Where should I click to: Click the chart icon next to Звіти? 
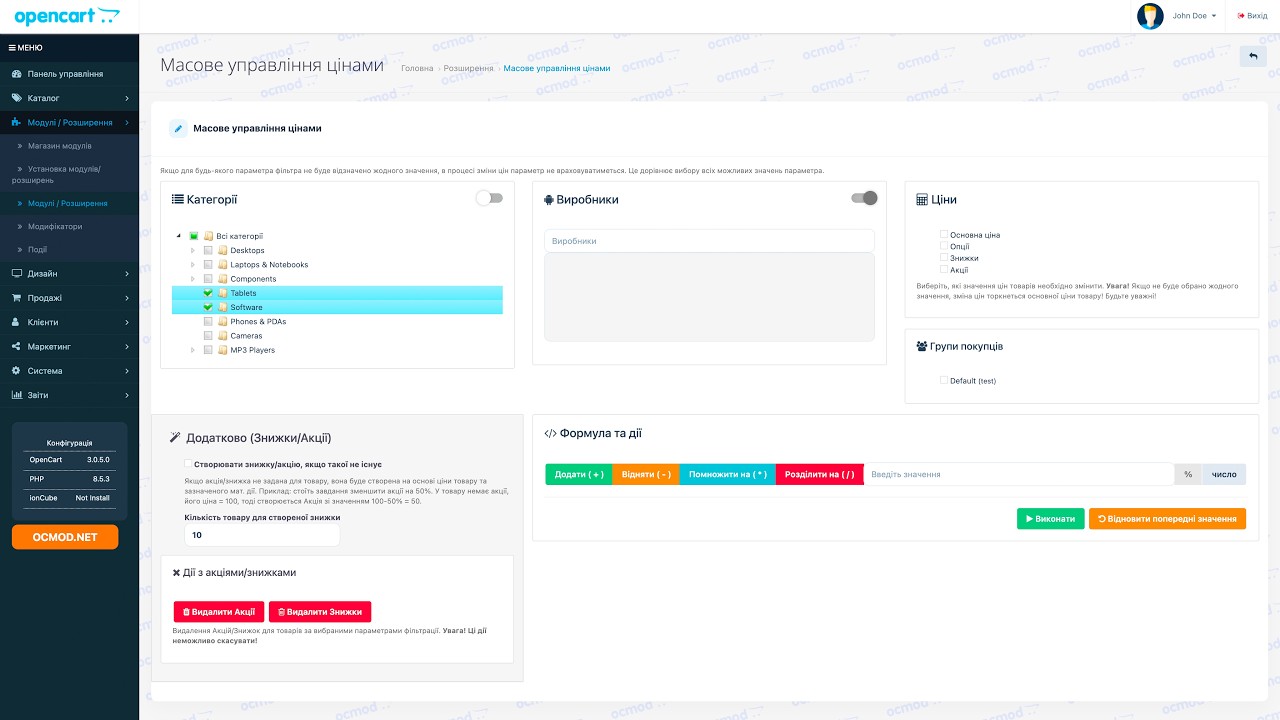pos(17,395)
